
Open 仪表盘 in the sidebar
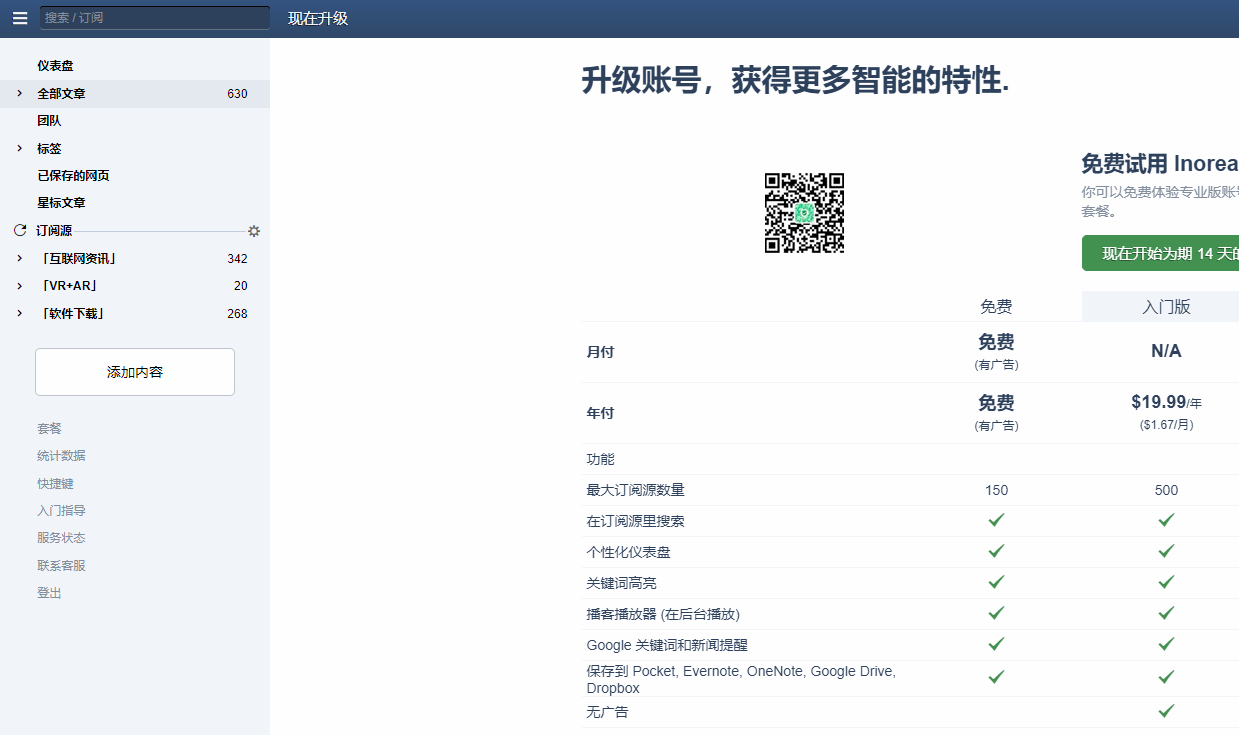[x=55, y=66]
